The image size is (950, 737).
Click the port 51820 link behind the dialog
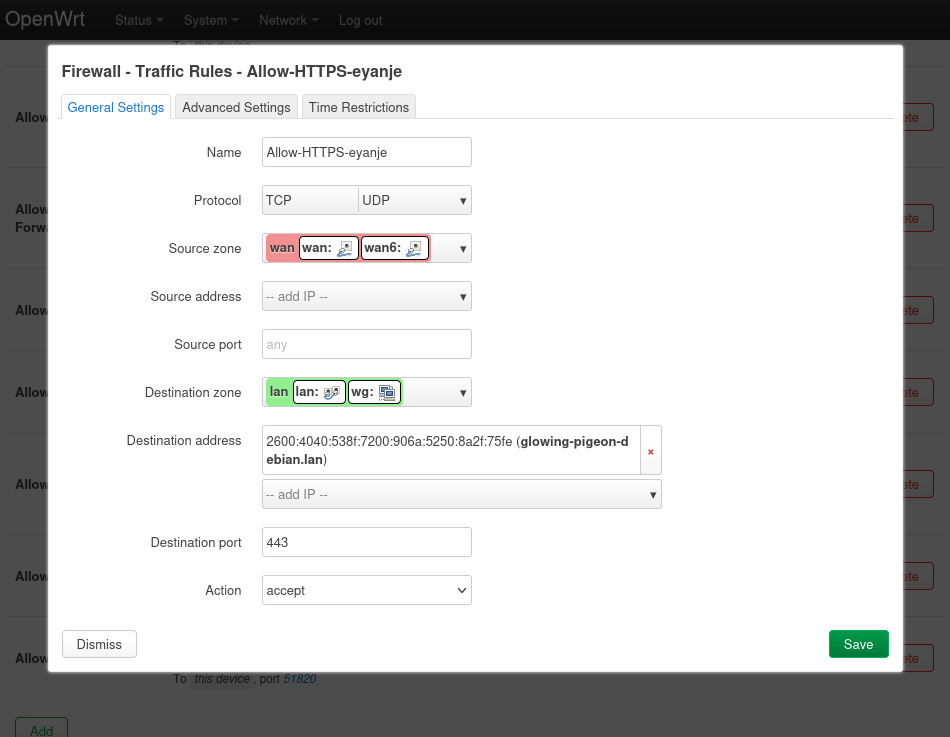click(300, 679)
